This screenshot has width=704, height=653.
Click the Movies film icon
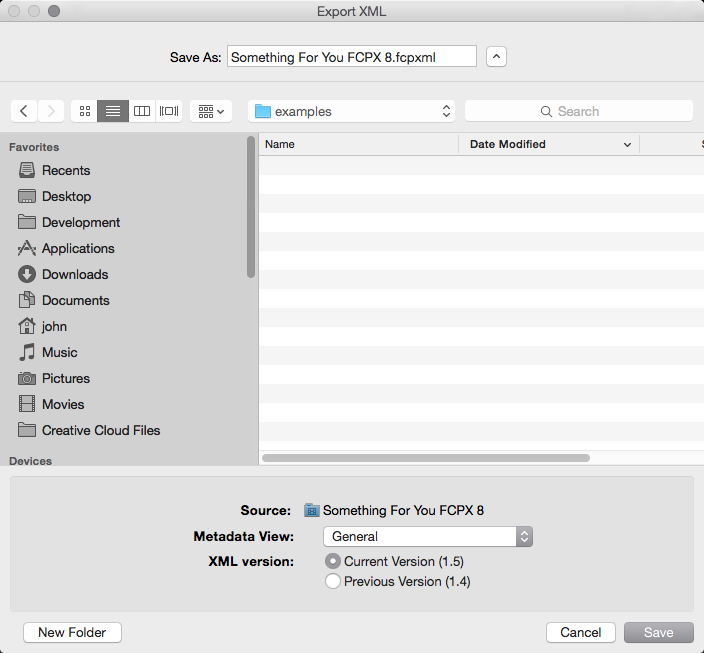coord(26,404)
